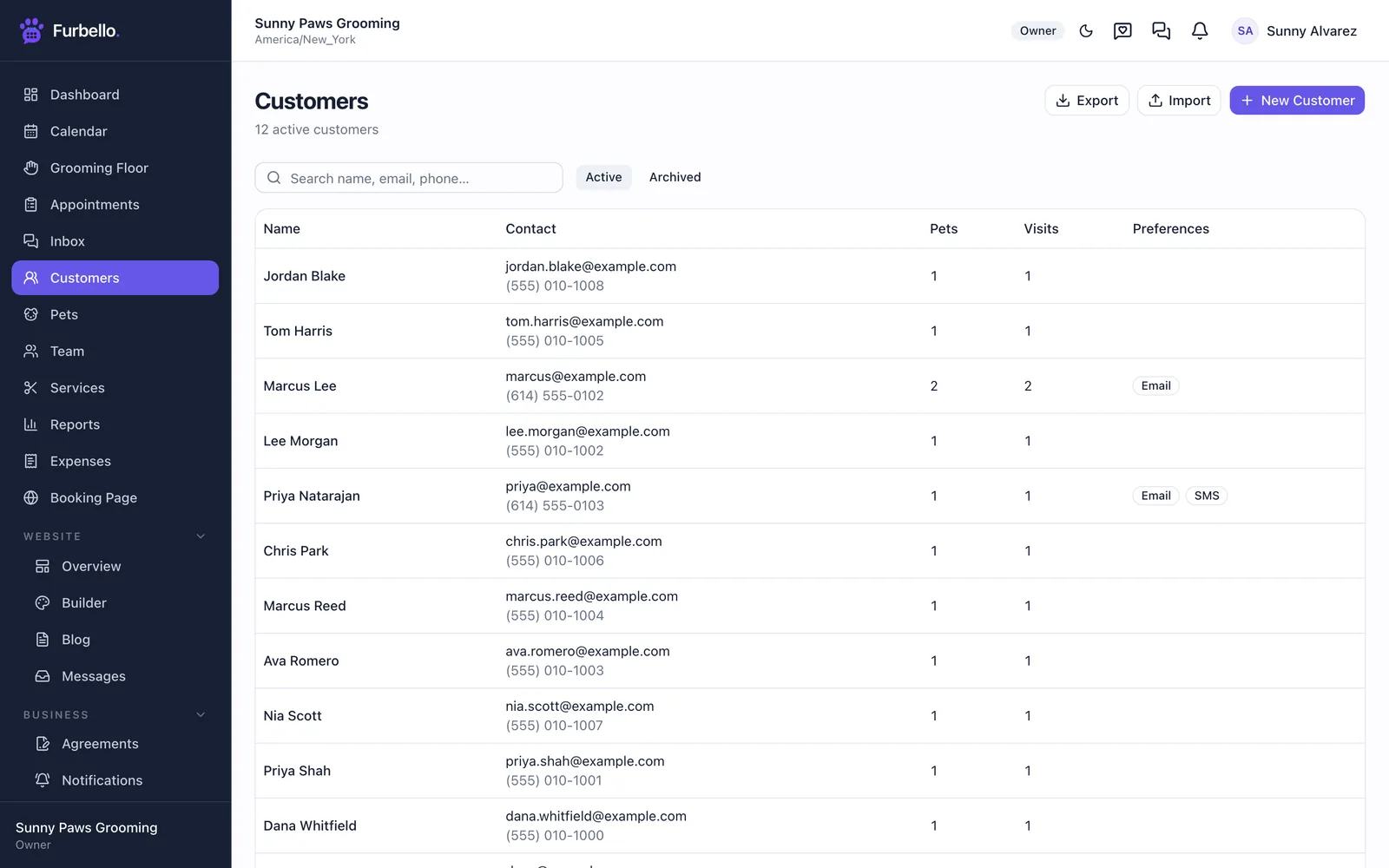Image resolution: width=1389 pixels, height=868 pixels.
Task: Open the chat bubbles icon in the header
Action: click(x=1161, y=31)
